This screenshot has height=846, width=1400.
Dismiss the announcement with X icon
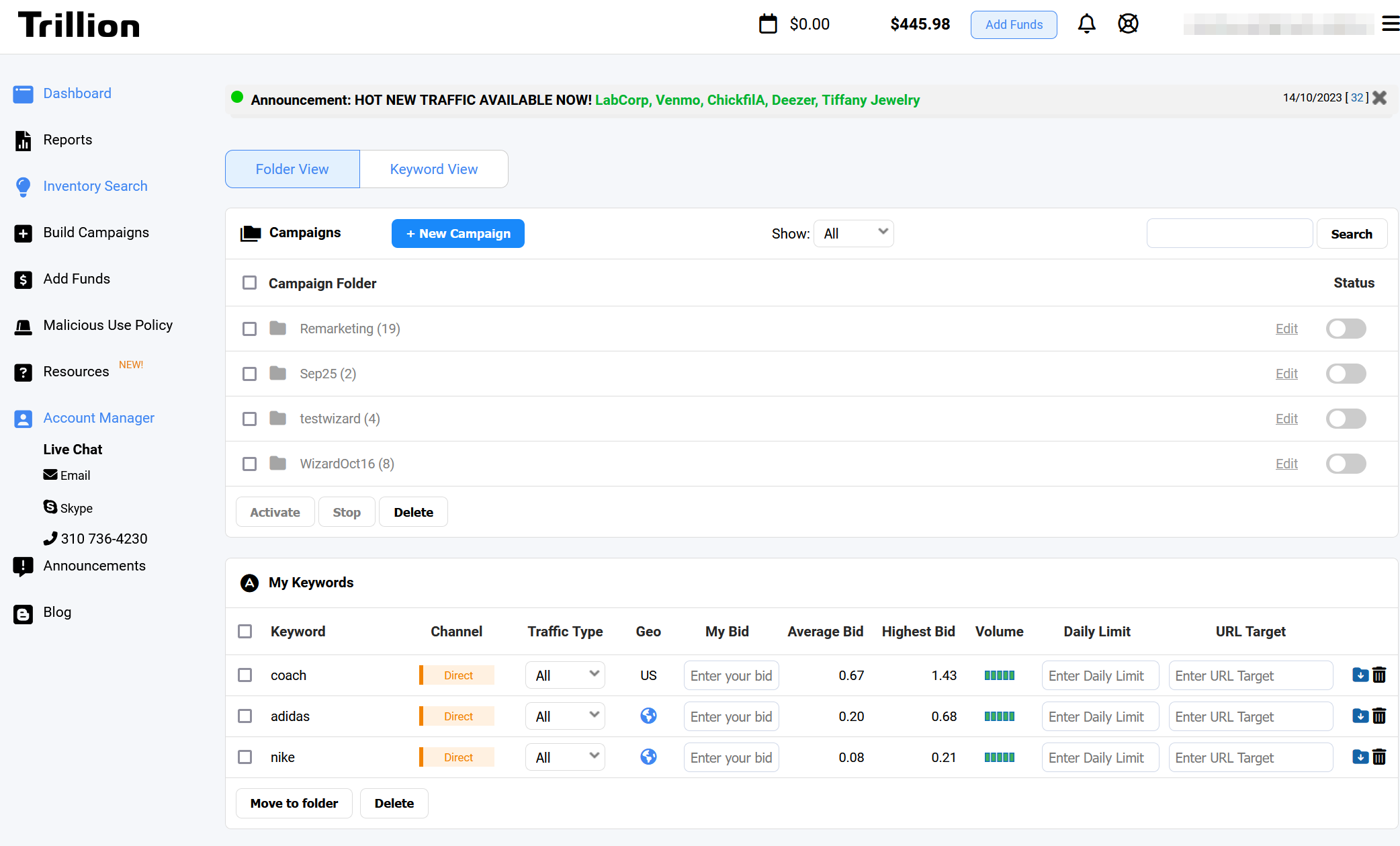[x=1380, y=98]
